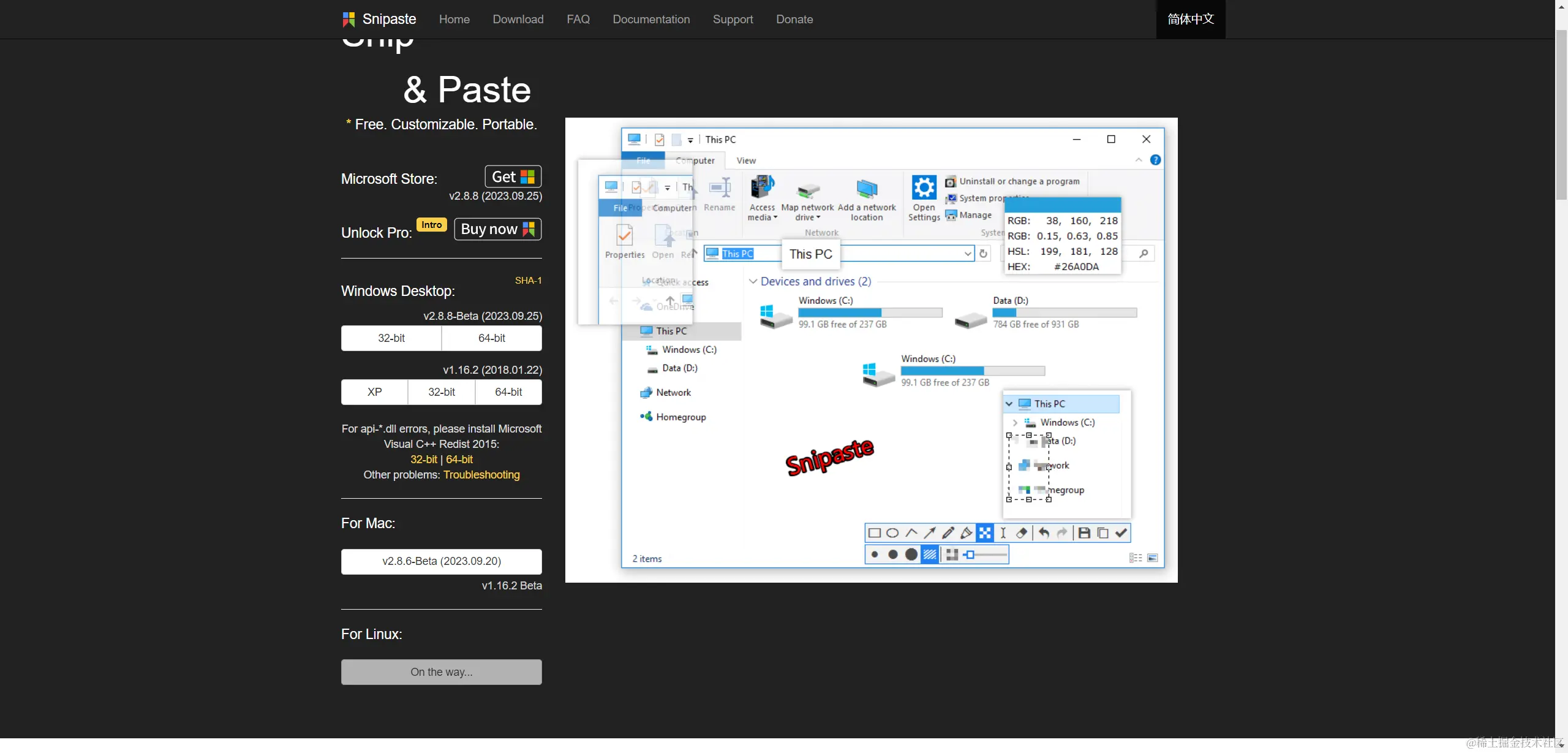Select the marker pen tool icon
The image size is (1568, 753).
[967, 533]
